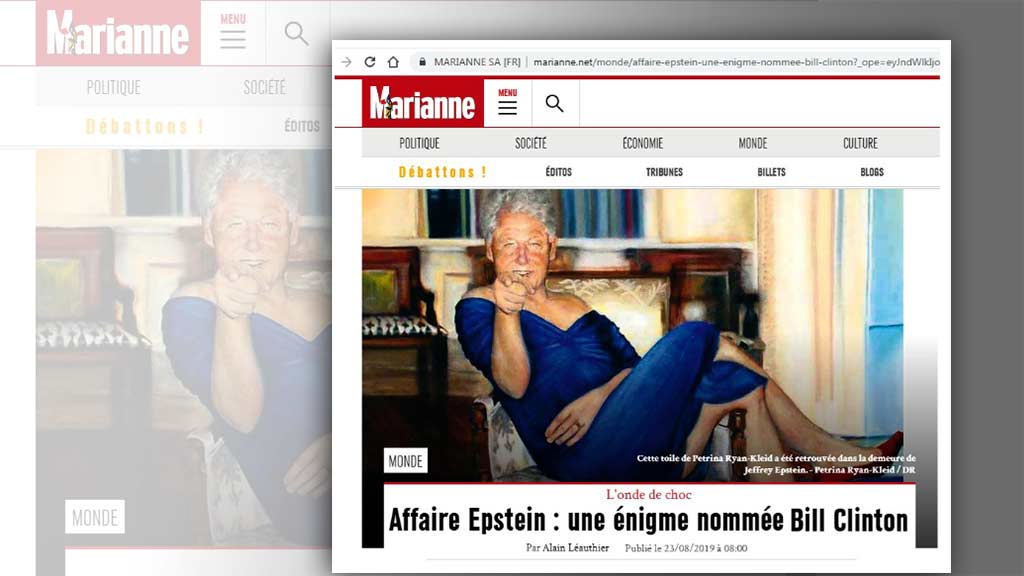Click the browser forward arrow
The image size is (1024, 576).
coord(346,62)
